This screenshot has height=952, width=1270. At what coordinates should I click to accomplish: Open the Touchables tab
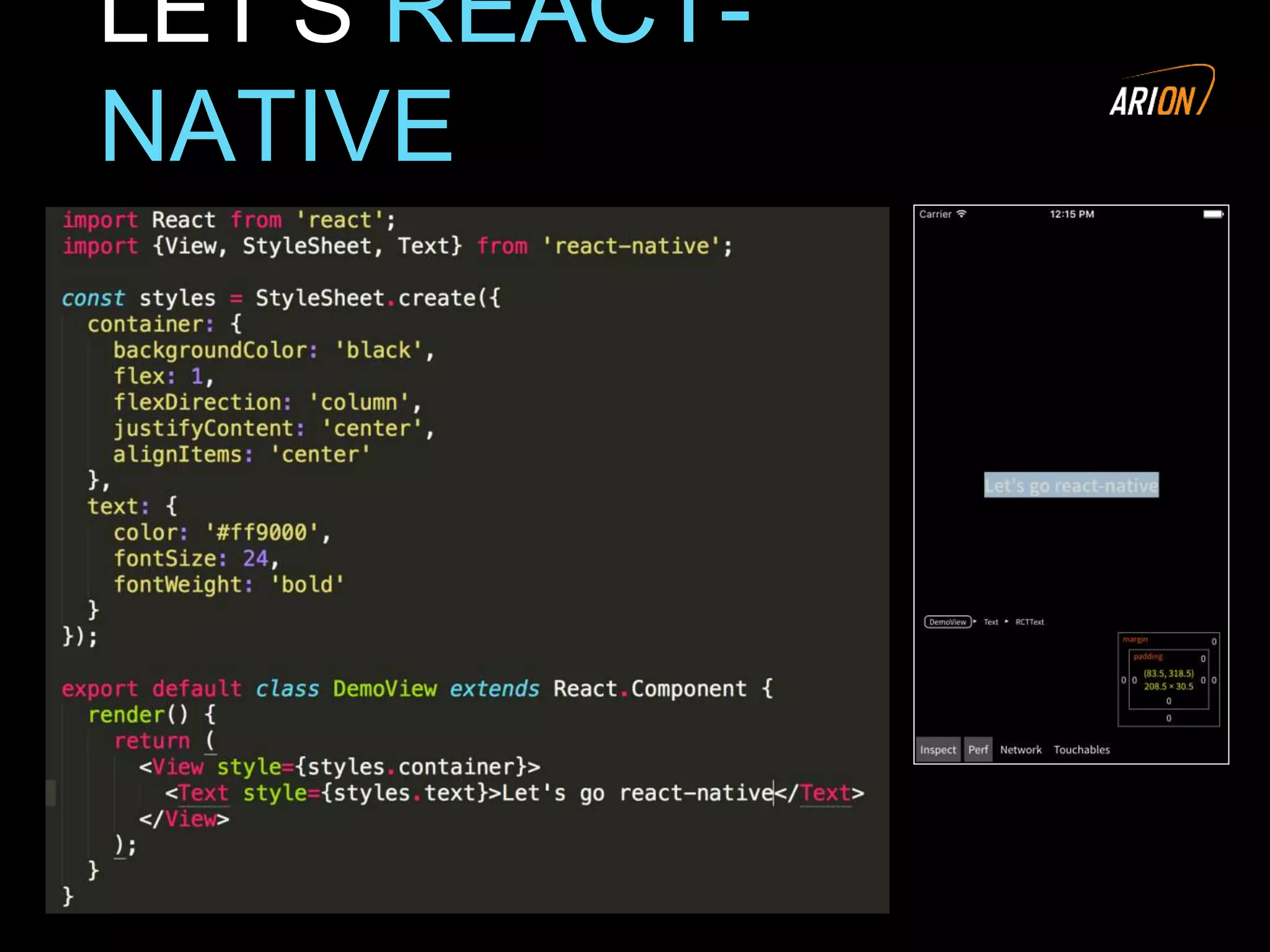1081,749
